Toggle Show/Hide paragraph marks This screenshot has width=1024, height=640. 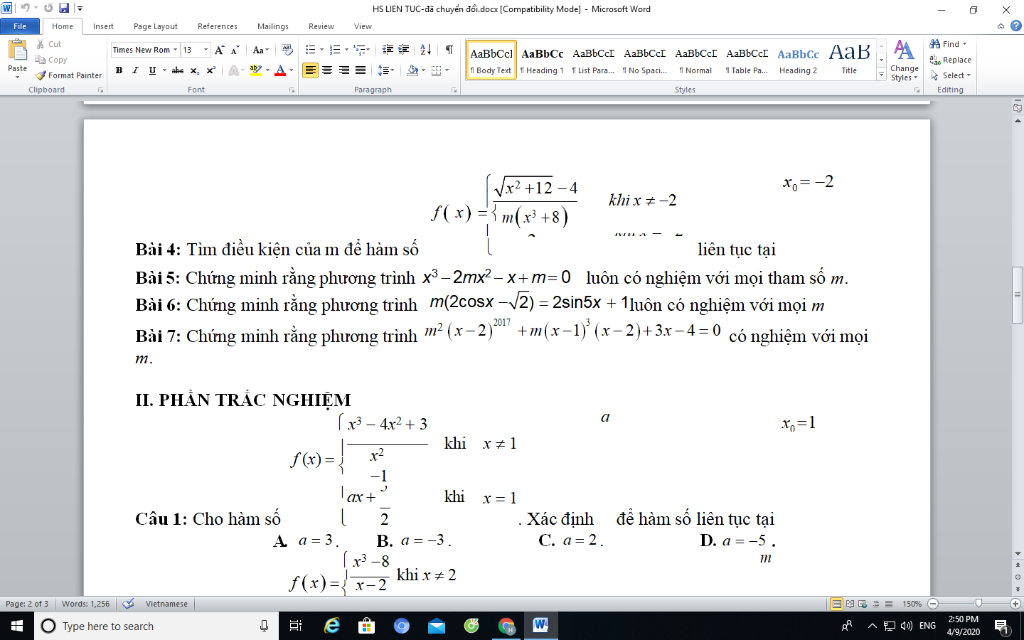click(449, 50)
